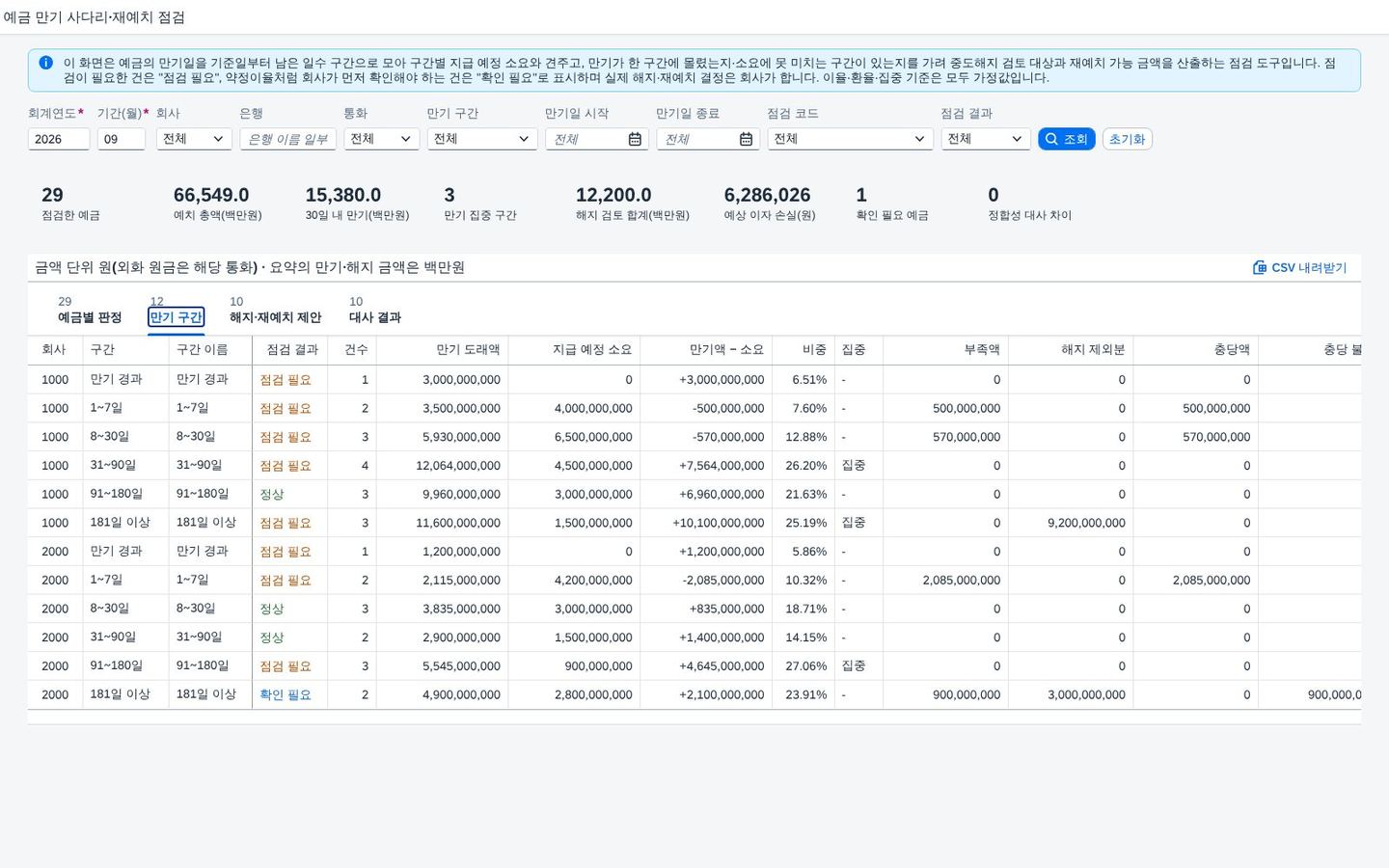Click the 5,545,000,000 만기 도래액 cell
Viewport: 1389px width, 868px height.
tap(461, 666)
